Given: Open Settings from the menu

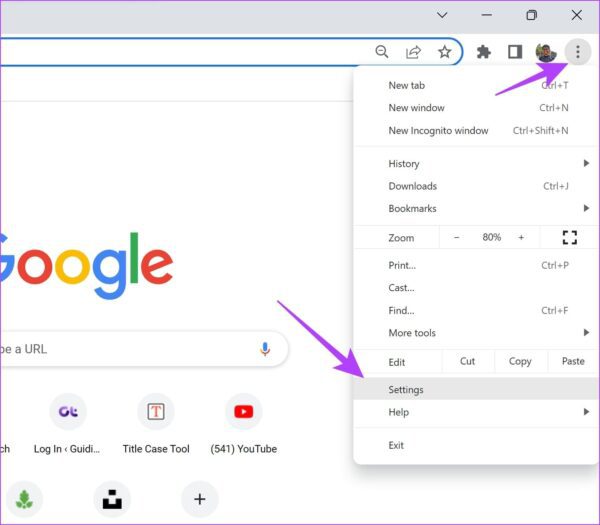Looking at the screenshot, I should (406, 389).
